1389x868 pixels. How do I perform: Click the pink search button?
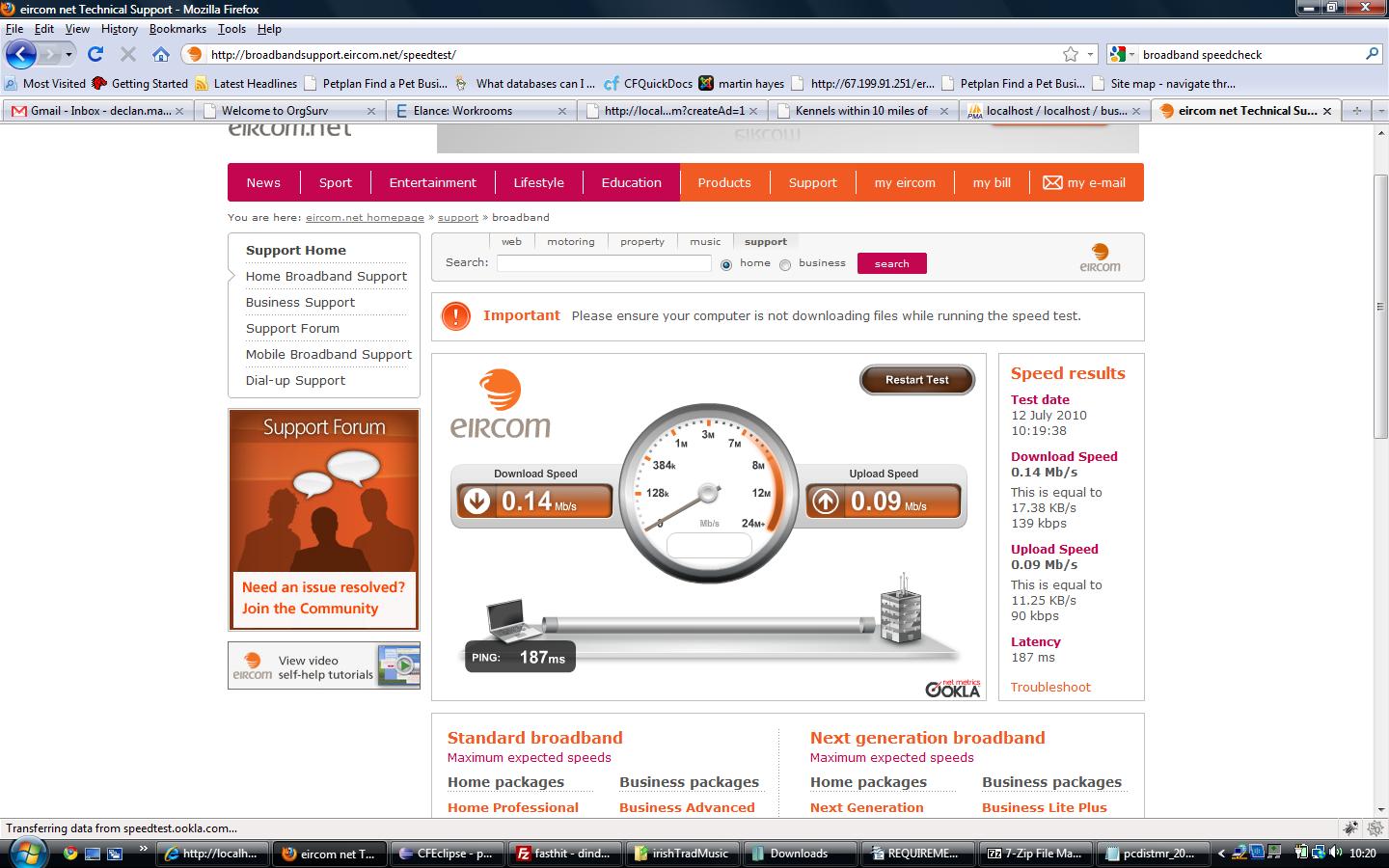tap(892, 263)
